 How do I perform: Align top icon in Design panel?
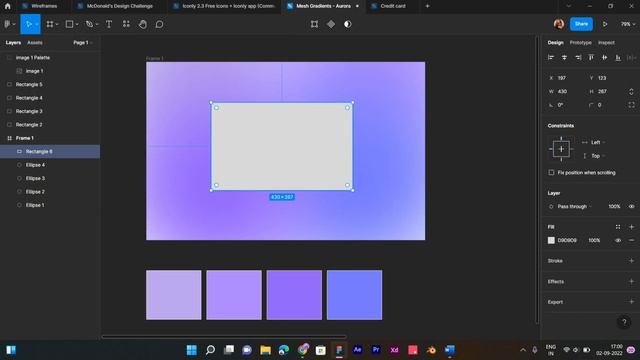coord(591,58)
